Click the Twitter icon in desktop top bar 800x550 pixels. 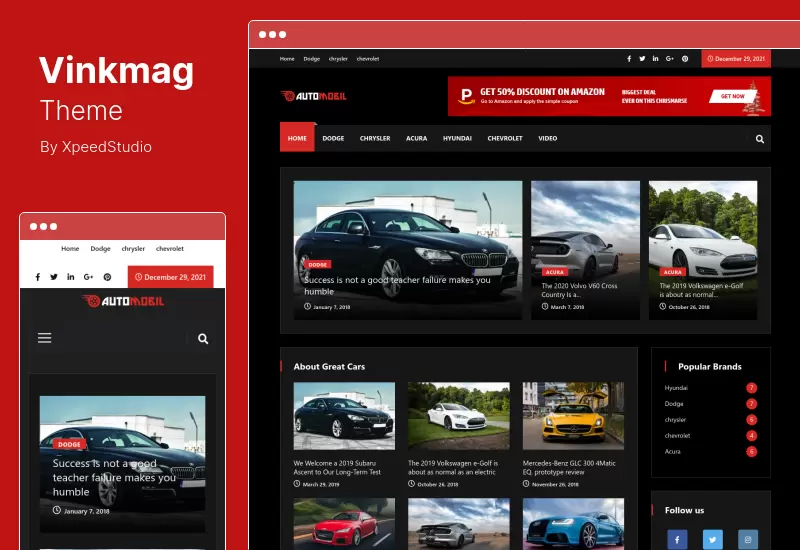(642, 59)
